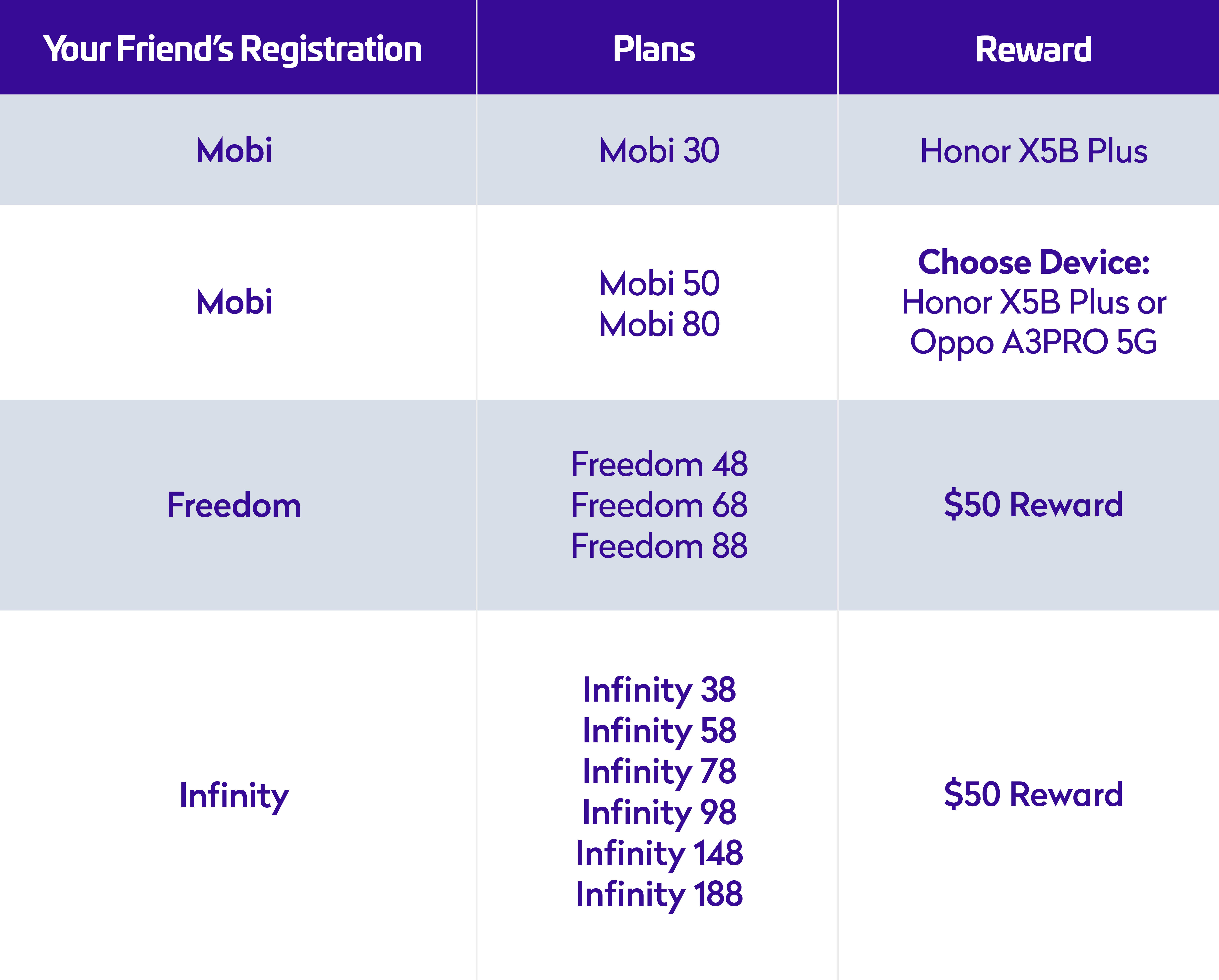The height and width of the screenshot is (980, 1219).
Task: Select 'Oppo A3PRO 5G' device option
Action: (x=1034, y=342)
